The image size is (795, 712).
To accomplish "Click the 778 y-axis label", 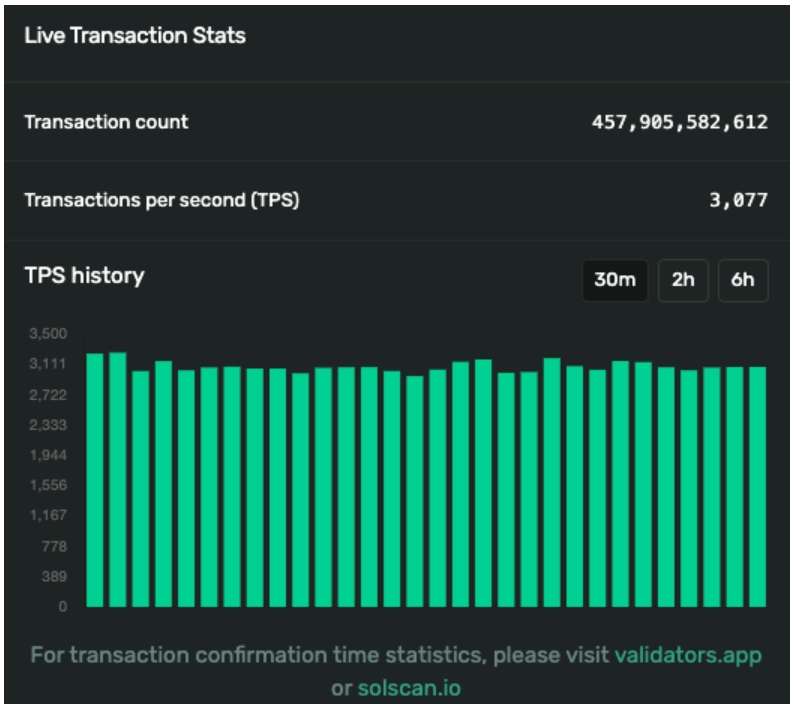I will click(53, 546).
